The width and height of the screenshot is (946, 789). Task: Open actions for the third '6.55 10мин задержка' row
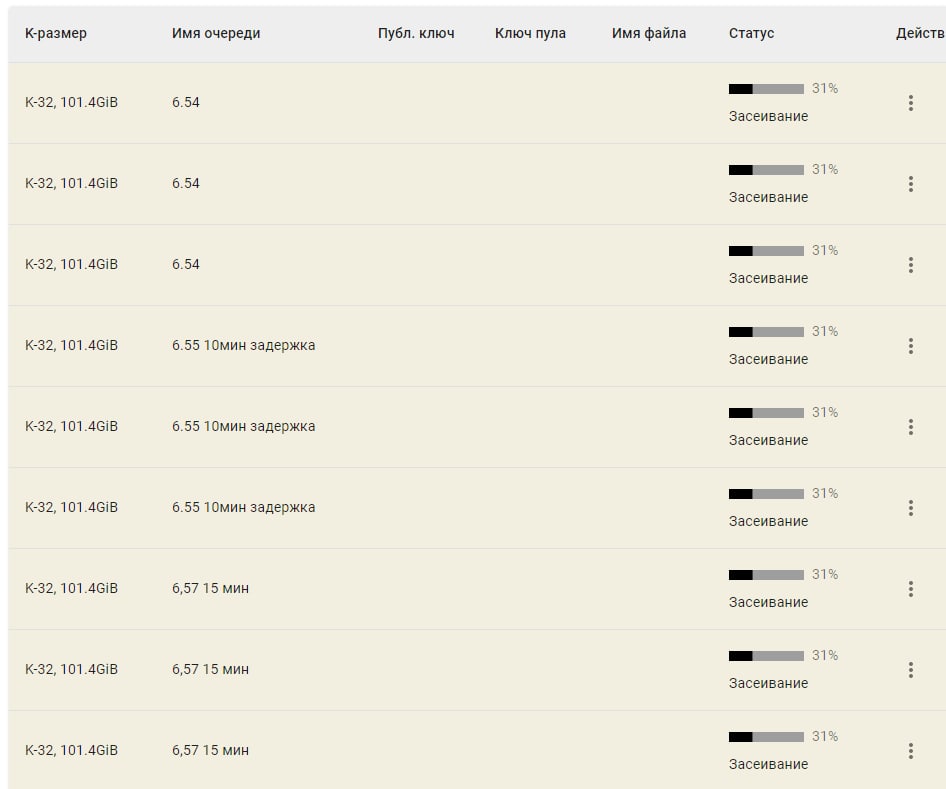click(x=910, y=508)
